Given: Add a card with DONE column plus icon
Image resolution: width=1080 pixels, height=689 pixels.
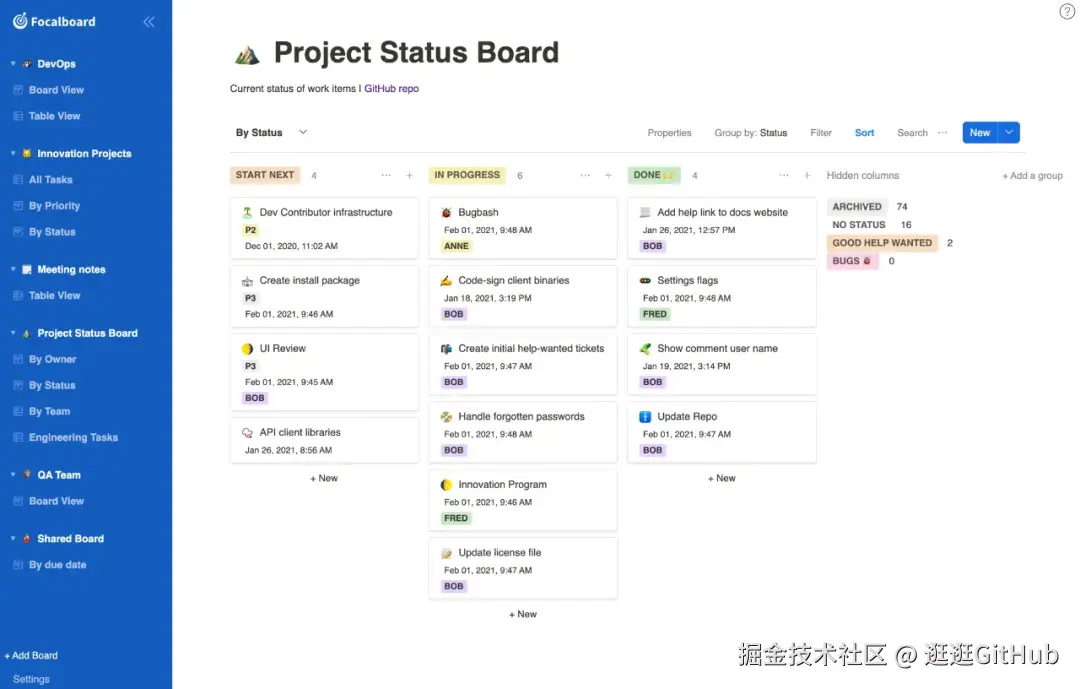Looking at the screenshot, I should tap(807, 176).
